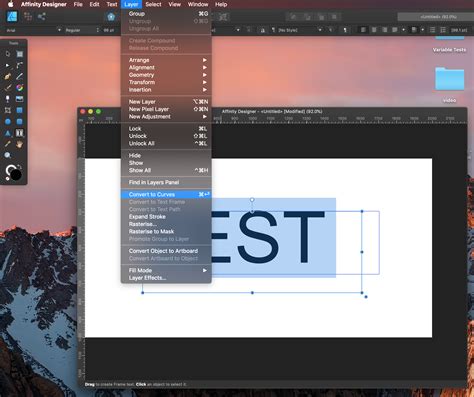Choose Expand Stroke menu item
Image resolution: width=474 pixels, height=397 pixels.
click(166, 217)
